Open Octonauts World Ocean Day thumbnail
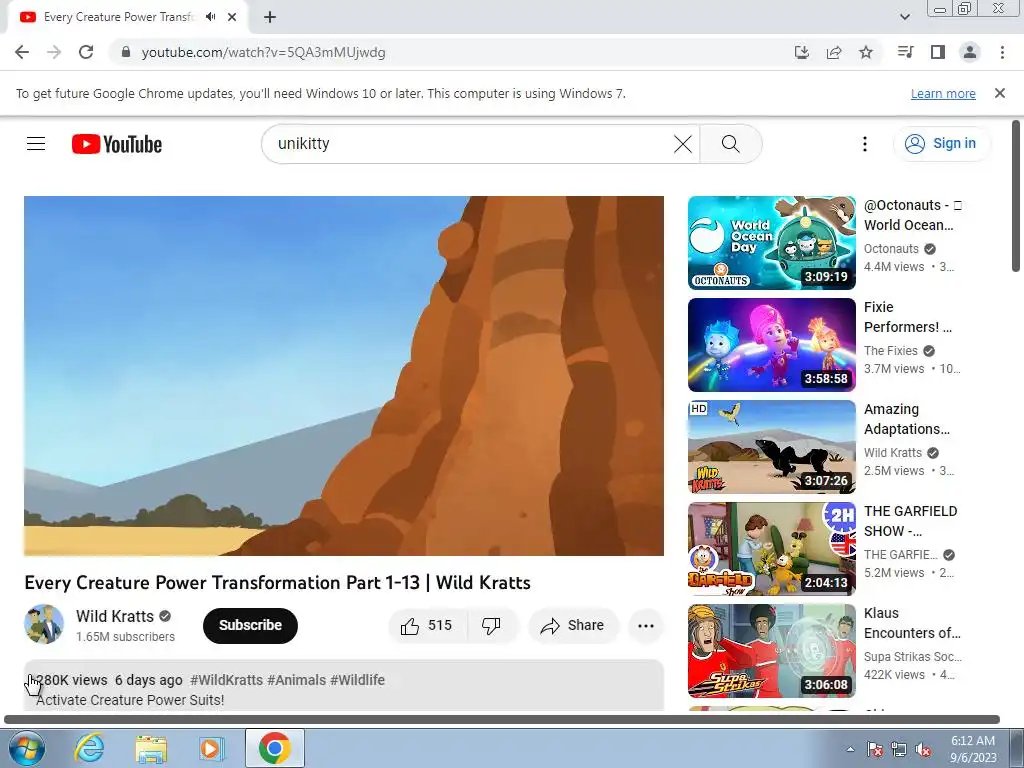The width and height of the screenshot is (1024, 768). pyautogui.click(x=771, y=242)
